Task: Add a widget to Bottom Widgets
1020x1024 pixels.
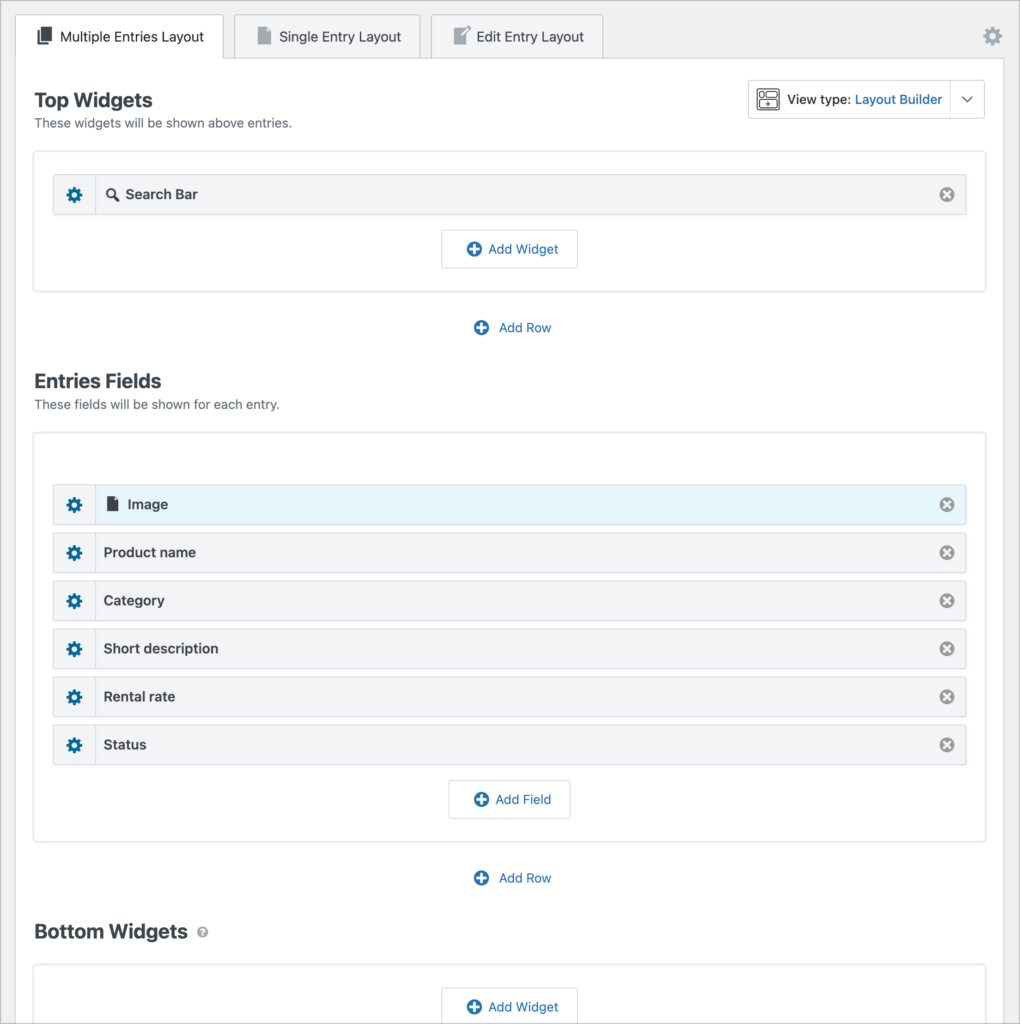Action: (x=509, y=1006)
